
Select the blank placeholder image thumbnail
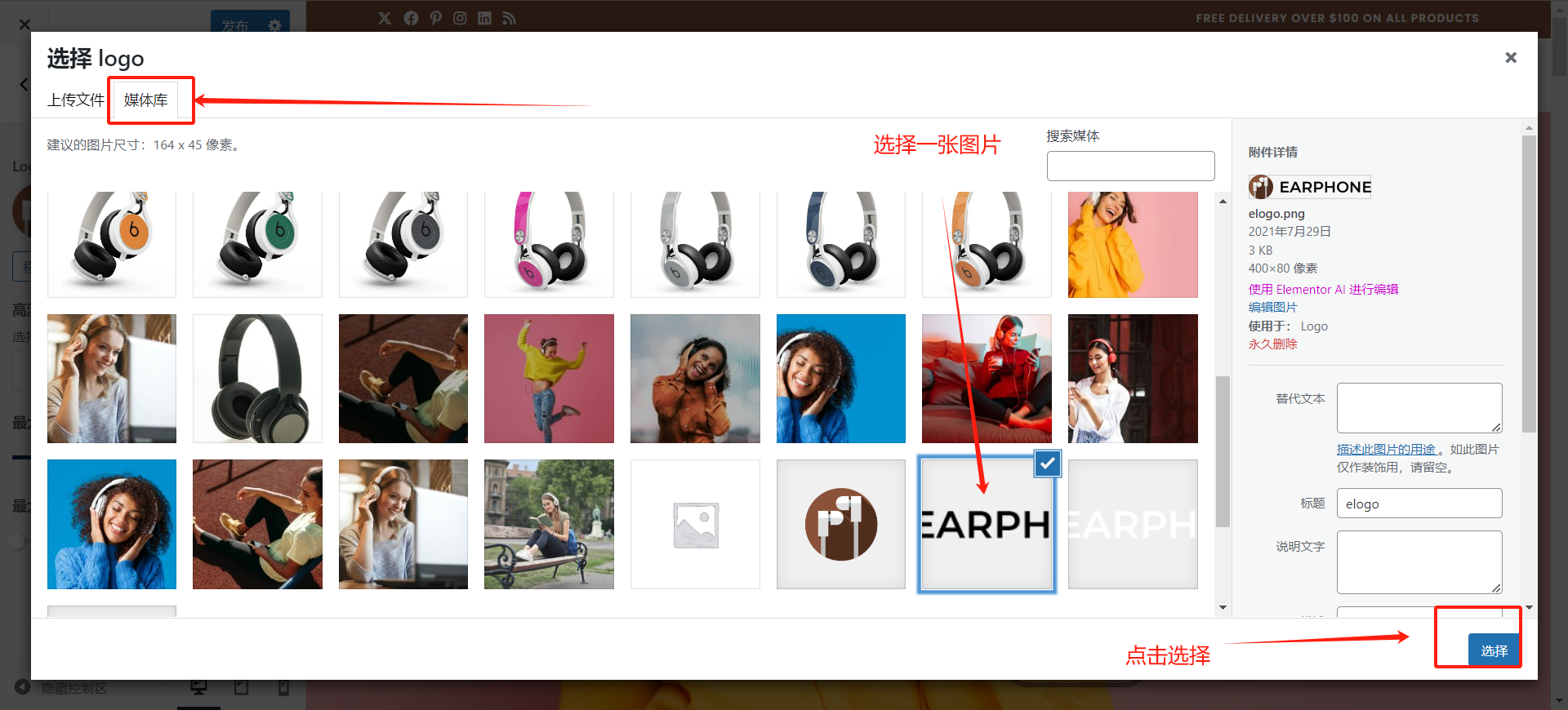[x=695, y=524]
